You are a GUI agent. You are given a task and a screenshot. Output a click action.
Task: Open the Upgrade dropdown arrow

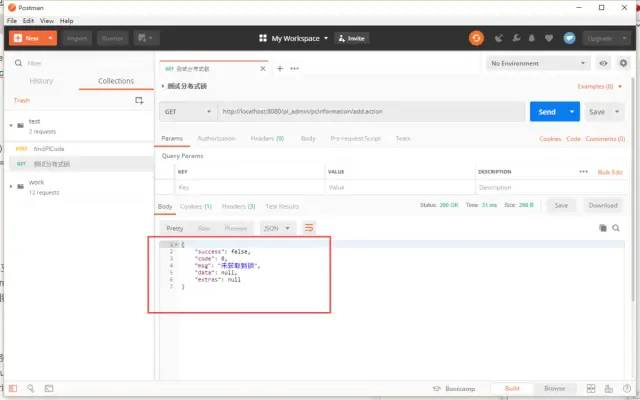pos(624,38)
